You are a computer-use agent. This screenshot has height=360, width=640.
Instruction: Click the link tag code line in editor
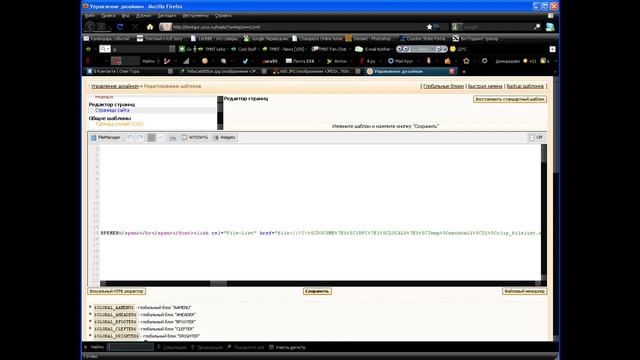coord(320,233)
